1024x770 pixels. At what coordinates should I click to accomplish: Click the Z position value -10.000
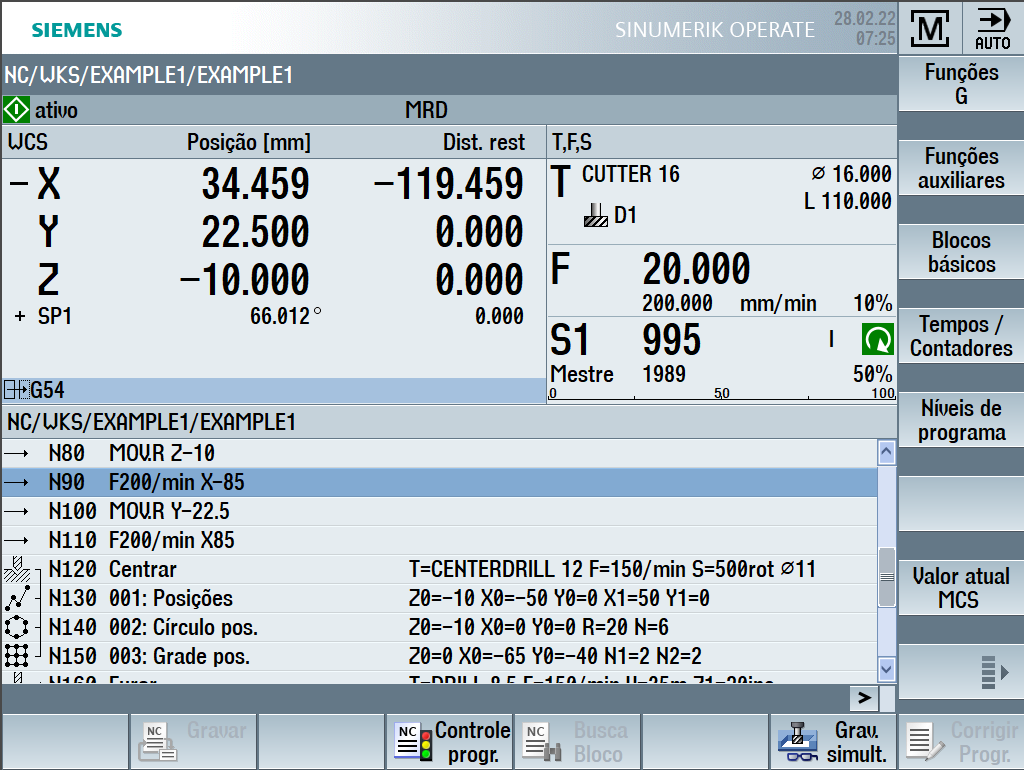click(245, 280)
